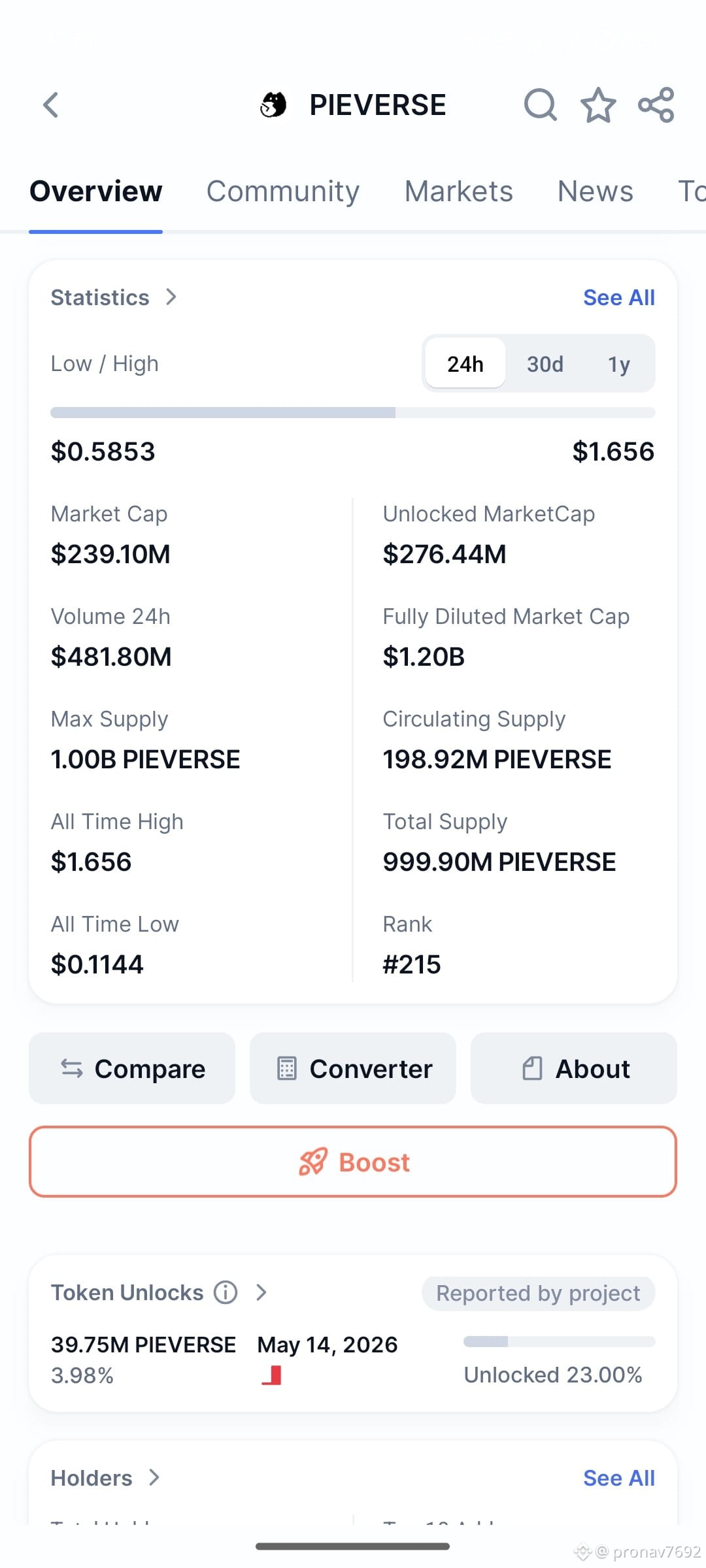Tap the back arrow icon
The height and width of the screenshot is (1568, 706).
[x=50, y=105]
